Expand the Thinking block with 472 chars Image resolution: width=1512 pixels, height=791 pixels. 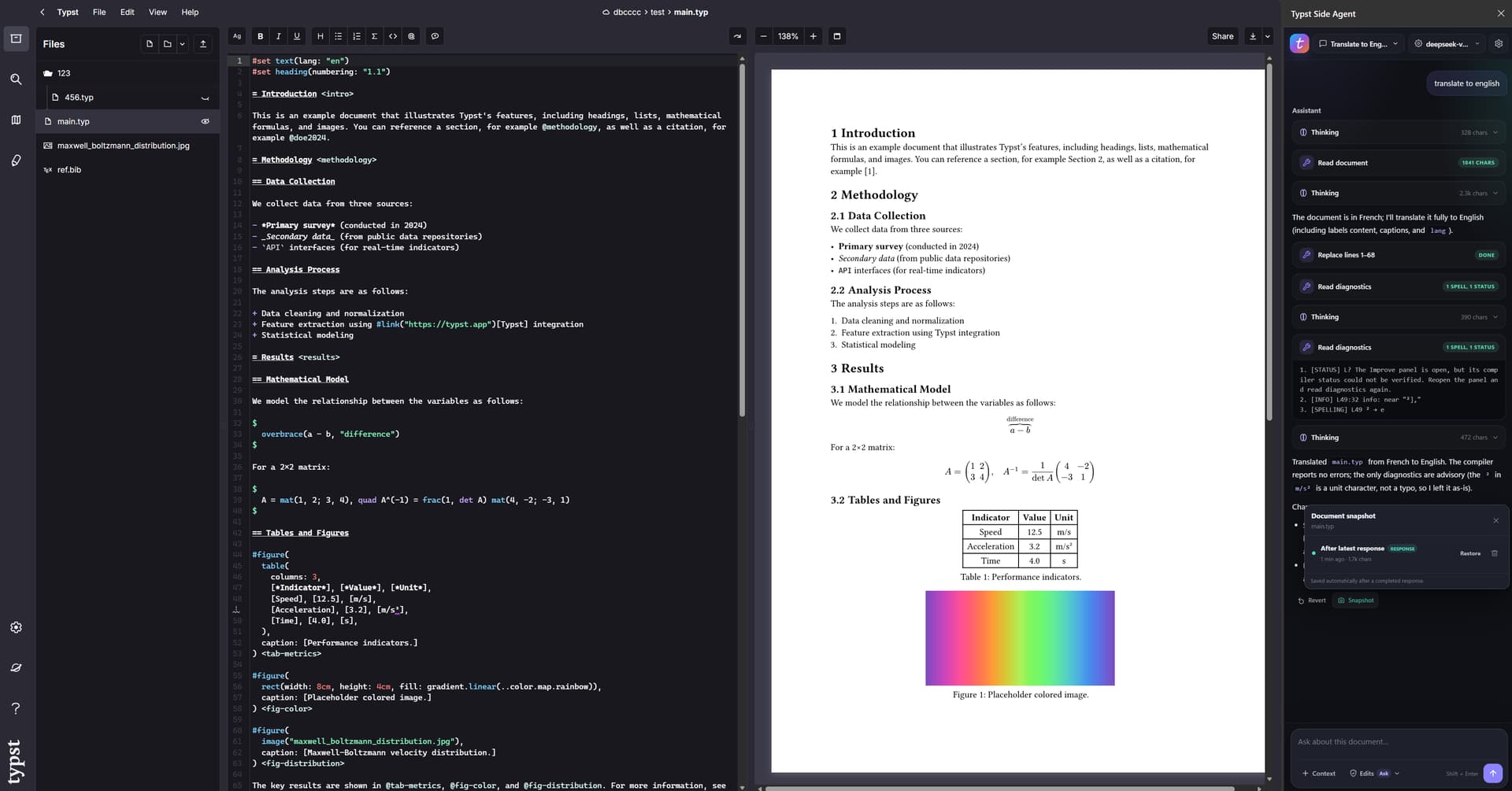[x=1398, y=438]
